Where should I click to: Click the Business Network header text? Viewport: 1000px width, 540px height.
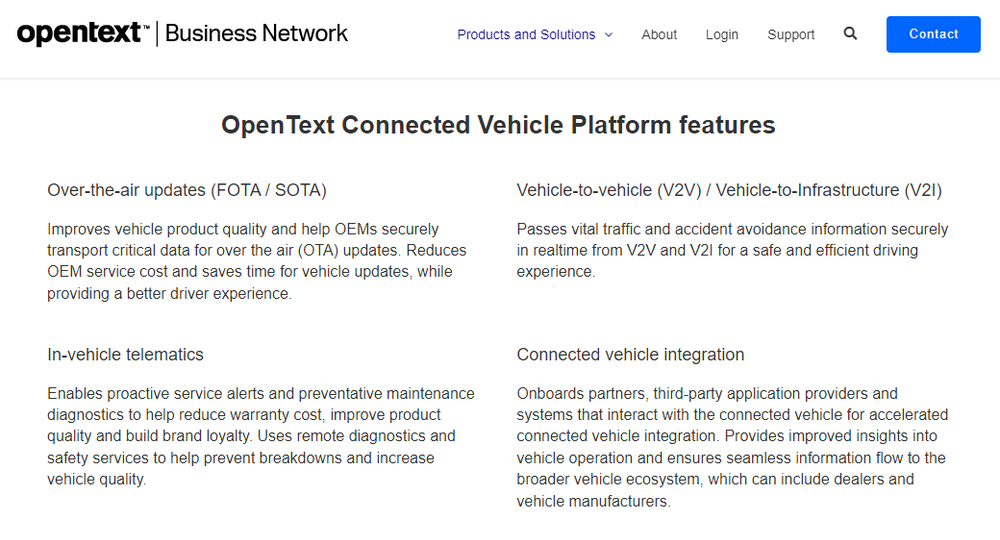(256, 33)
